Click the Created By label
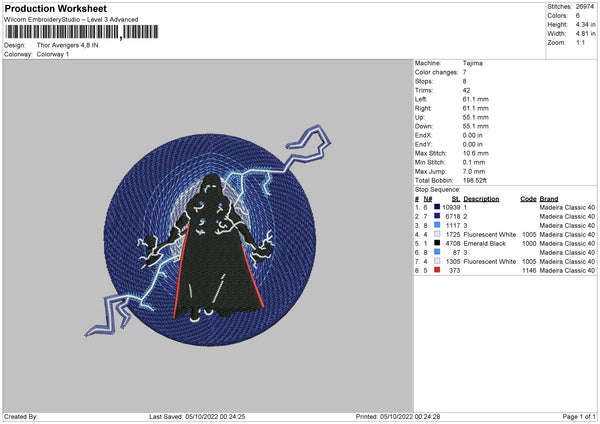 tap(21, 416)
